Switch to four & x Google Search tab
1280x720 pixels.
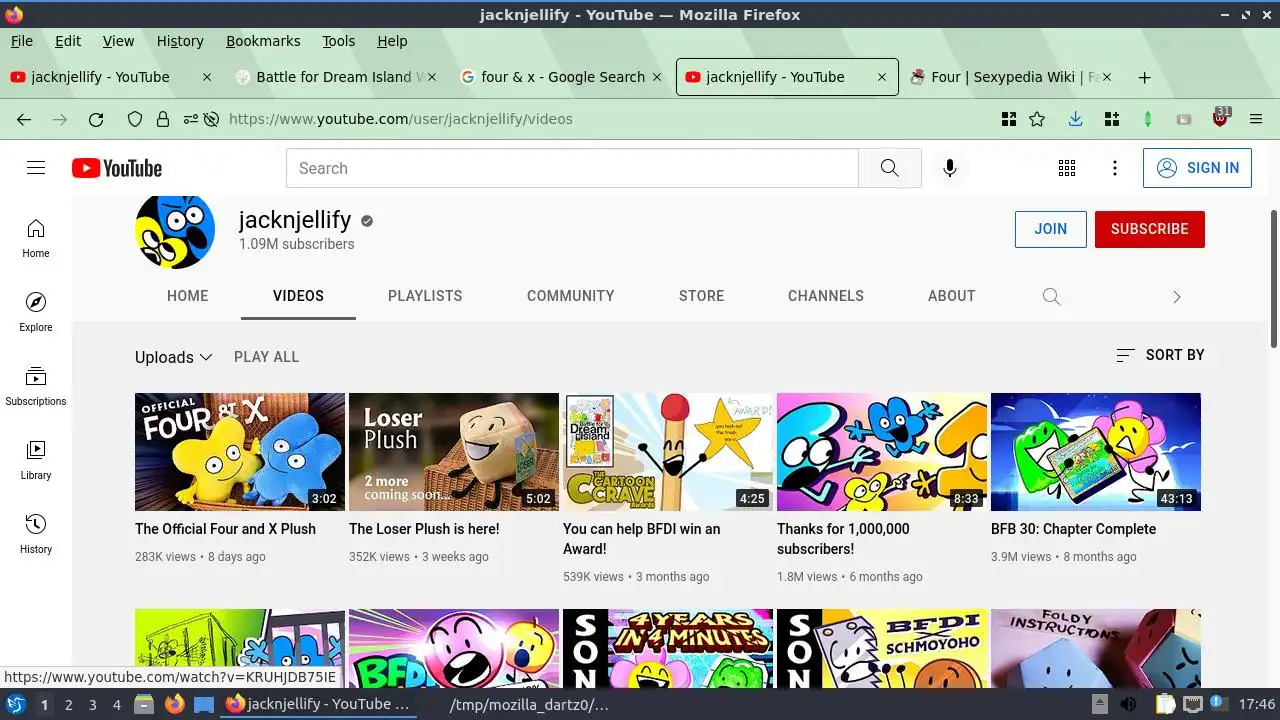562,77
